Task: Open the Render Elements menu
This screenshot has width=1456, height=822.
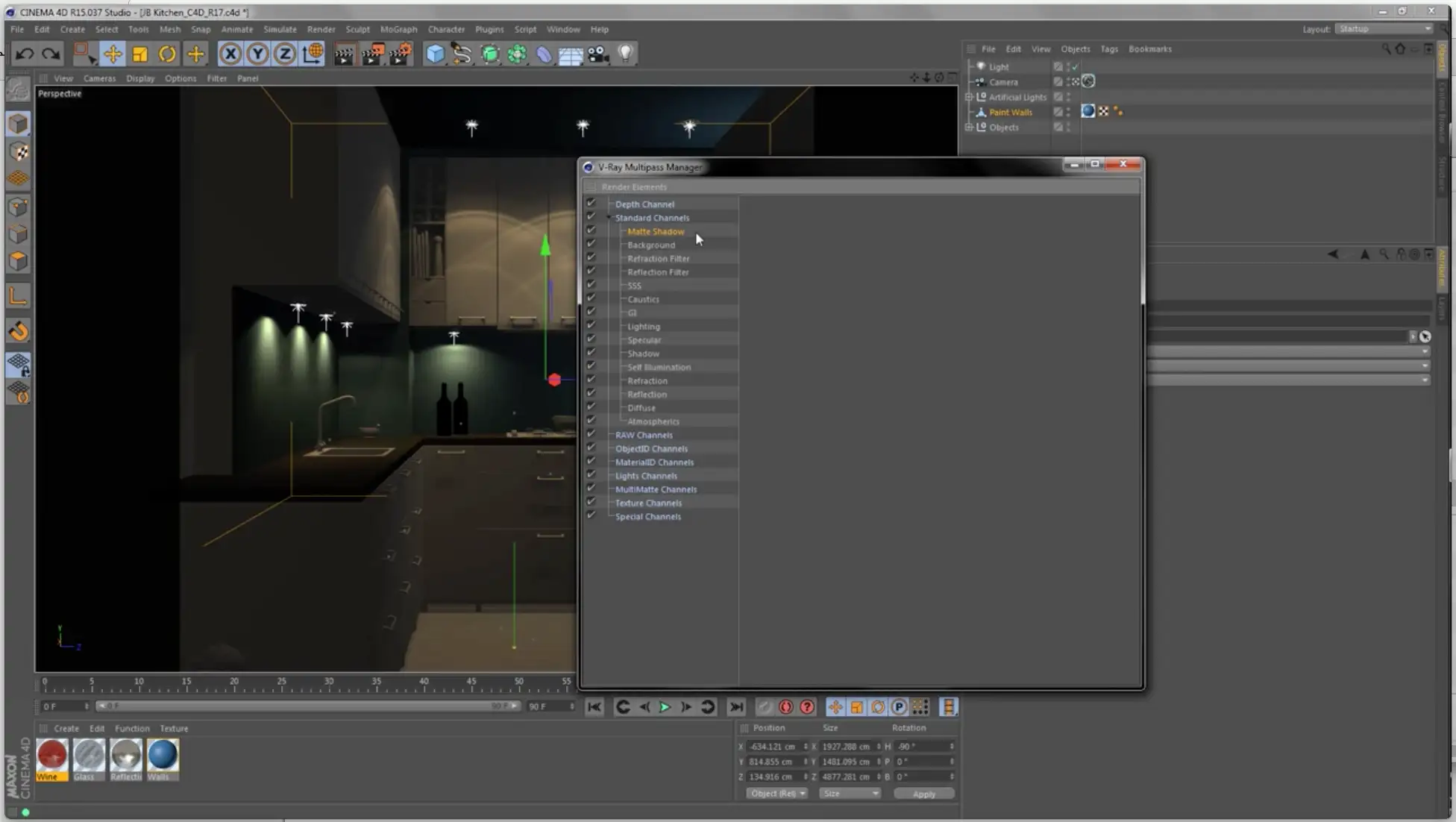Action: pos(634,187)
